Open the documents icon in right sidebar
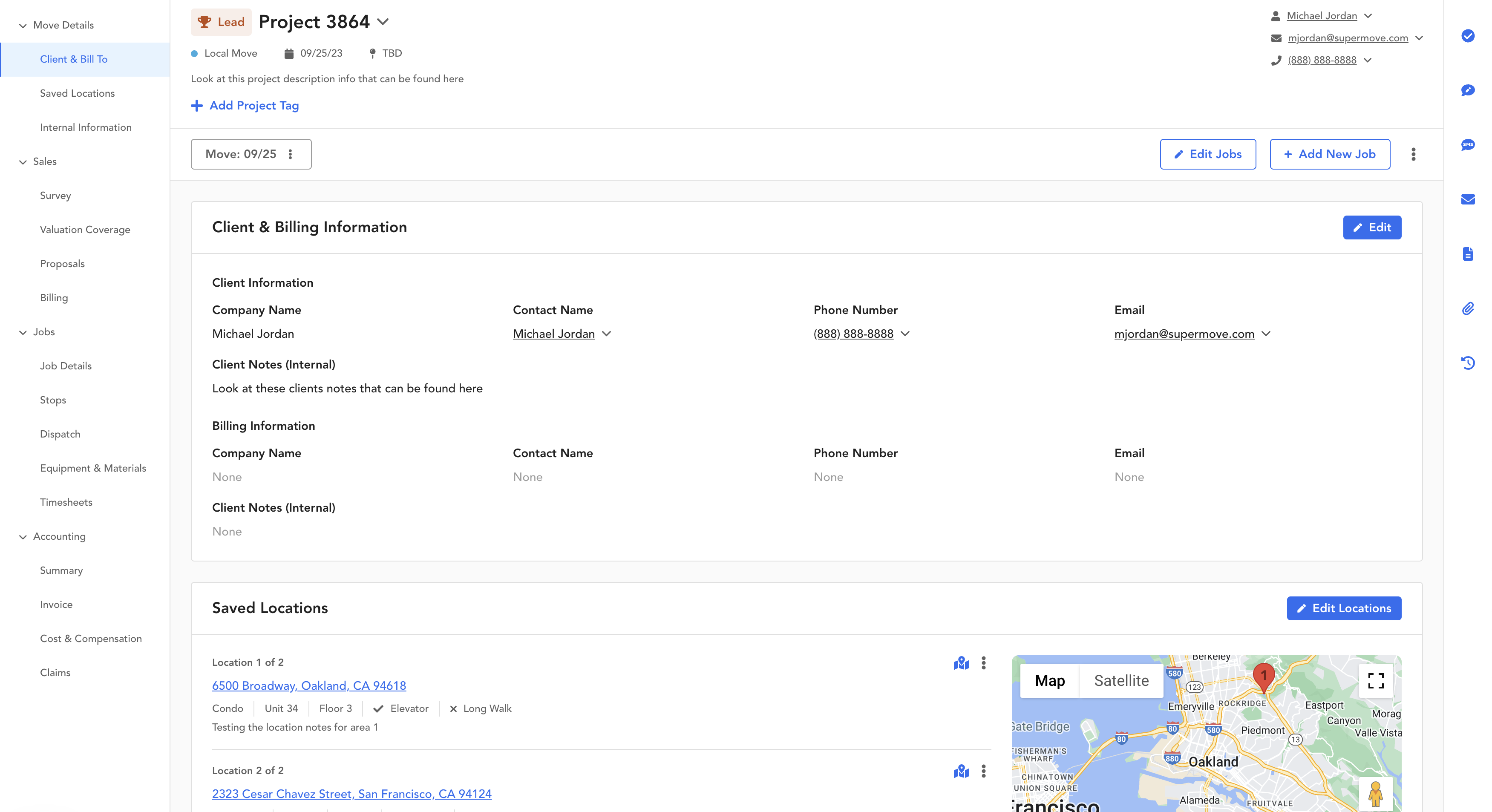Viewport: 1492px width, 812px height. click(x=1468, y=253)
